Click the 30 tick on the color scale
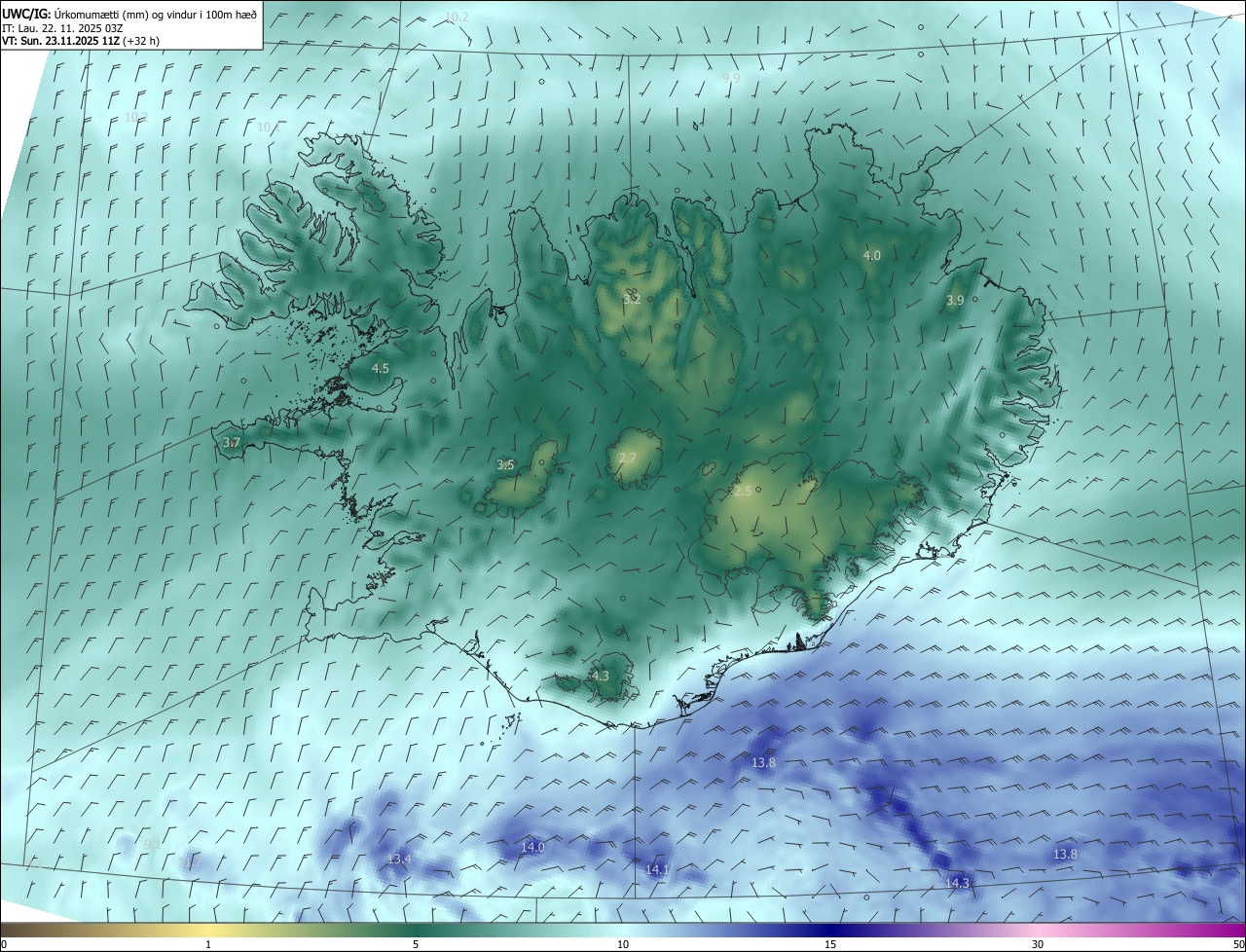This screenshot has height=952, width=1246. pos(1038,944)
